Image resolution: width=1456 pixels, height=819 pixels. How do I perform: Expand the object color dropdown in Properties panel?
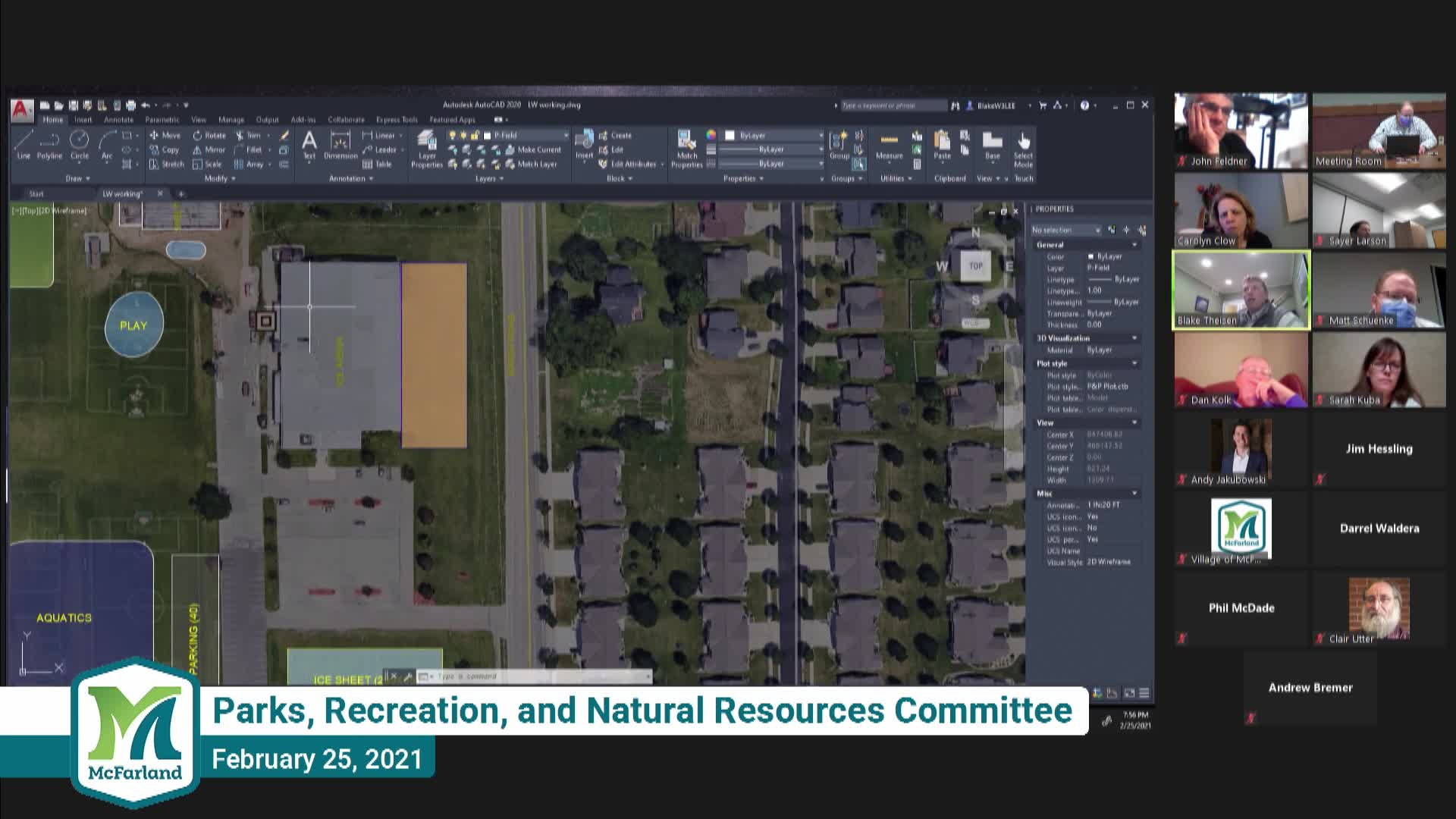click(822, 136)
